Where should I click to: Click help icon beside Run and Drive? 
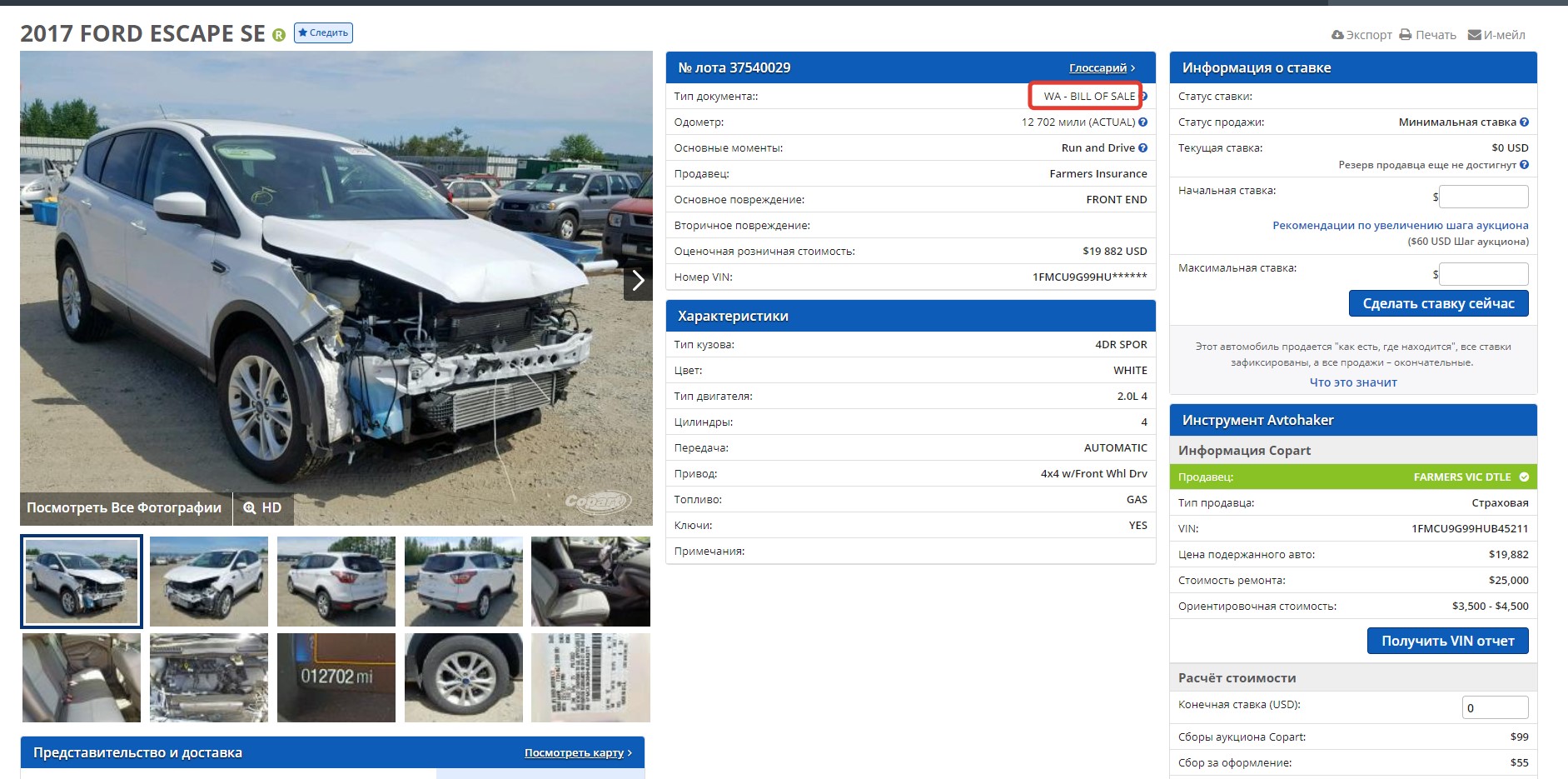coord(1142,147)
